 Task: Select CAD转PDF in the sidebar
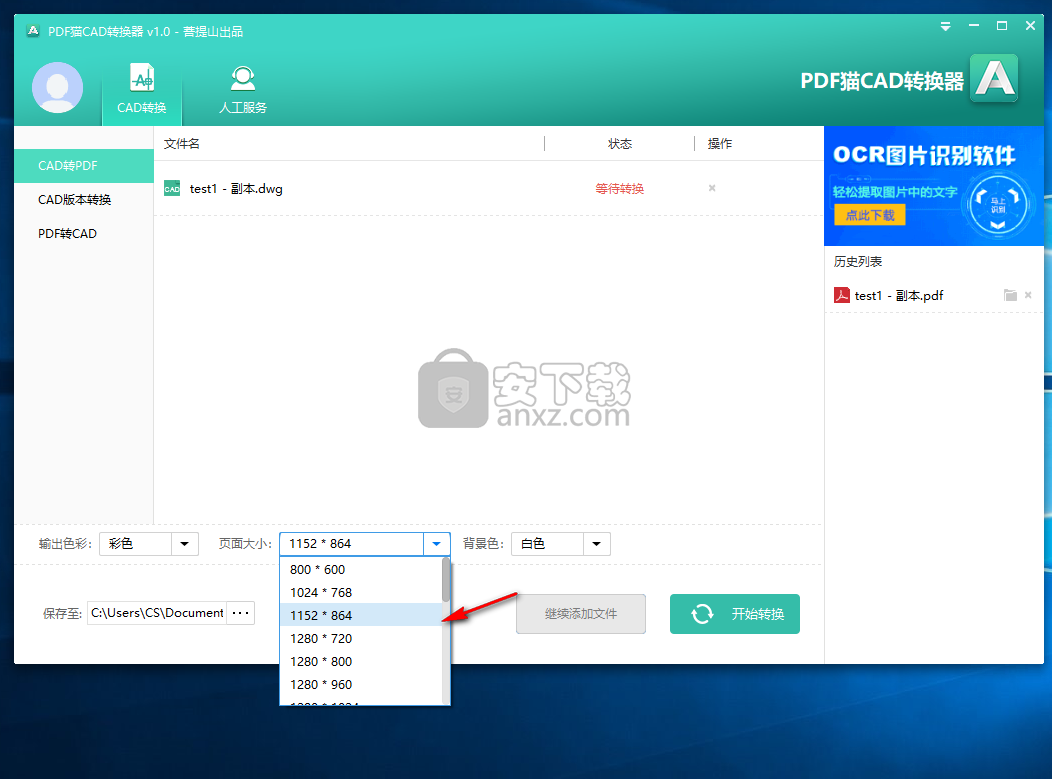(x=84, y=166)
